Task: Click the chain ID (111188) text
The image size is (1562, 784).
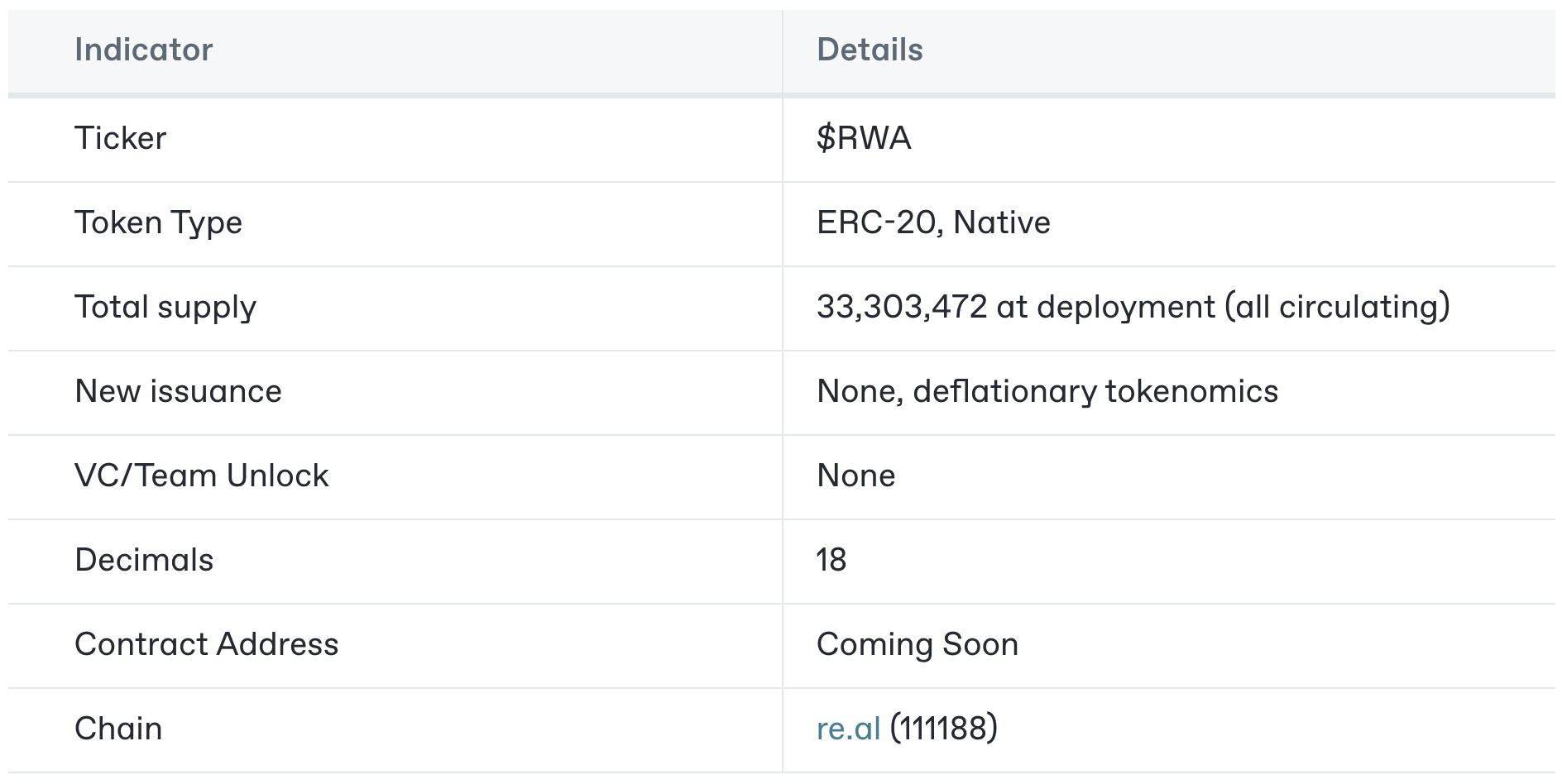Action: pos(944,729)
